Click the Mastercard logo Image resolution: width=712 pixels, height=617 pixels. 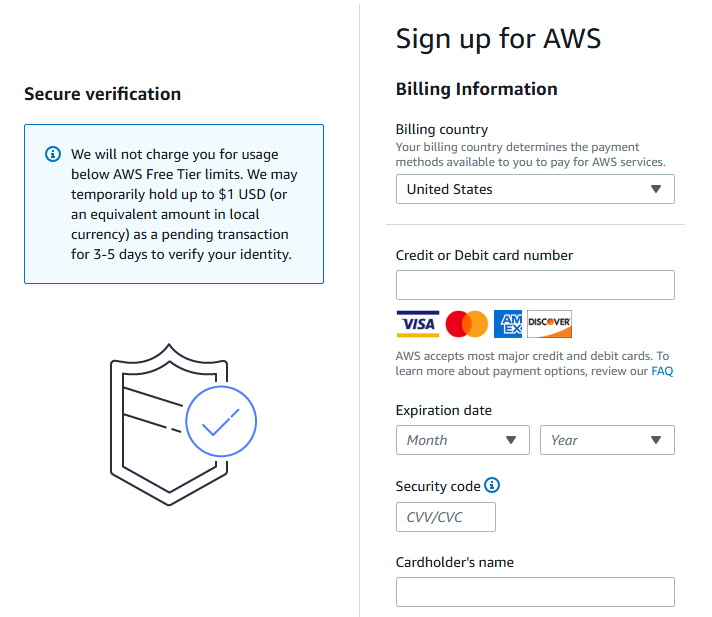click(466, 324)
